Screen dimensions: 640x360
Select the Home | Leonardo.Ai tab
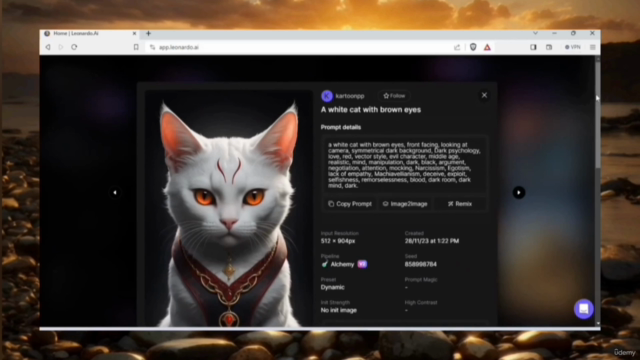coord(90,33)
